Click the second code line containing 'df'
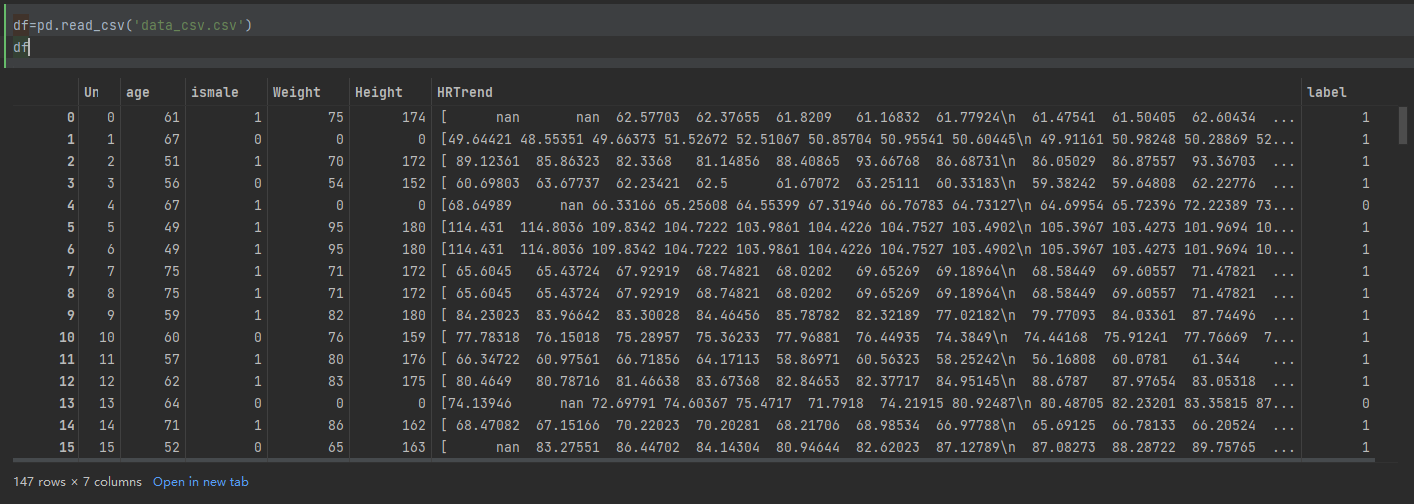The height and width of the screenshot is (504, 1414). [x=21, y=47]
